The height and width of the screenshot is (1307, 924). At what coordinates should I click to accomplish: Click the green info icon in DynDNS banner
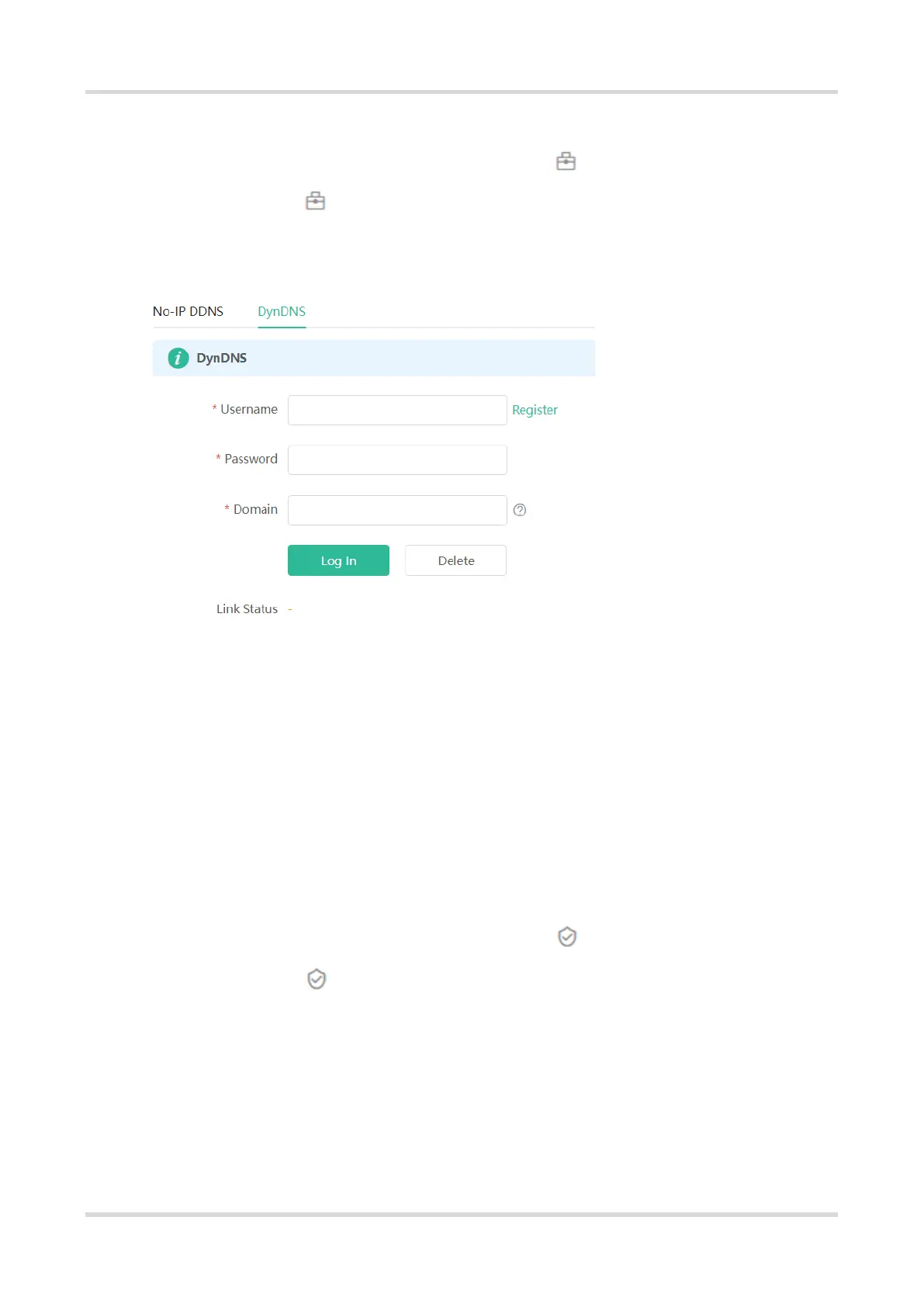click(178, 358)
